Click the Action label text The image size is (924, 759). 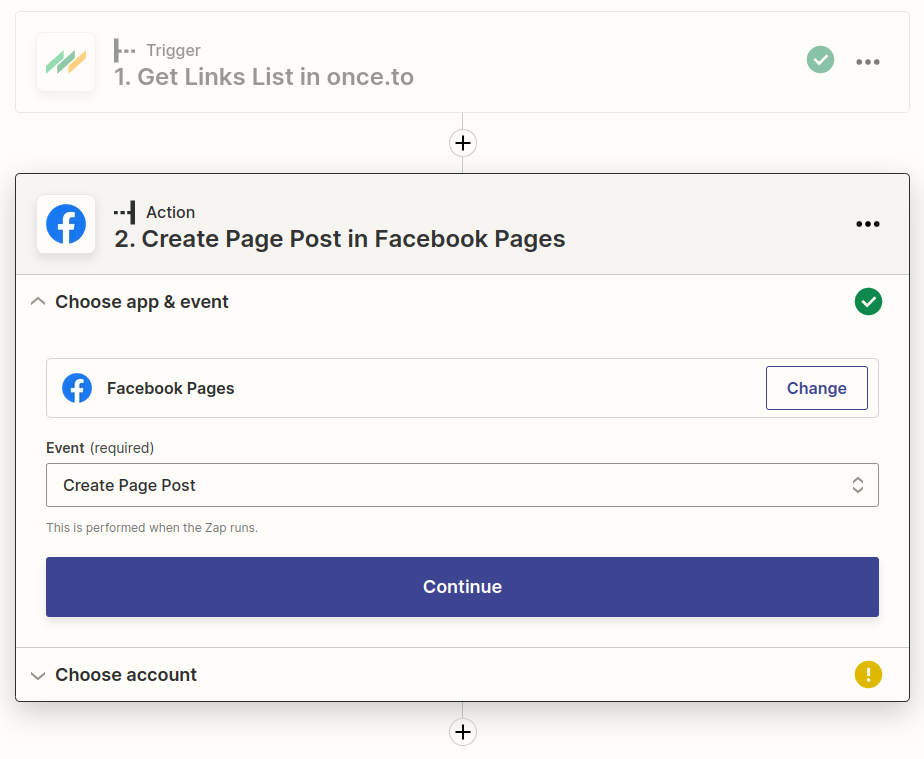(170, 212)
